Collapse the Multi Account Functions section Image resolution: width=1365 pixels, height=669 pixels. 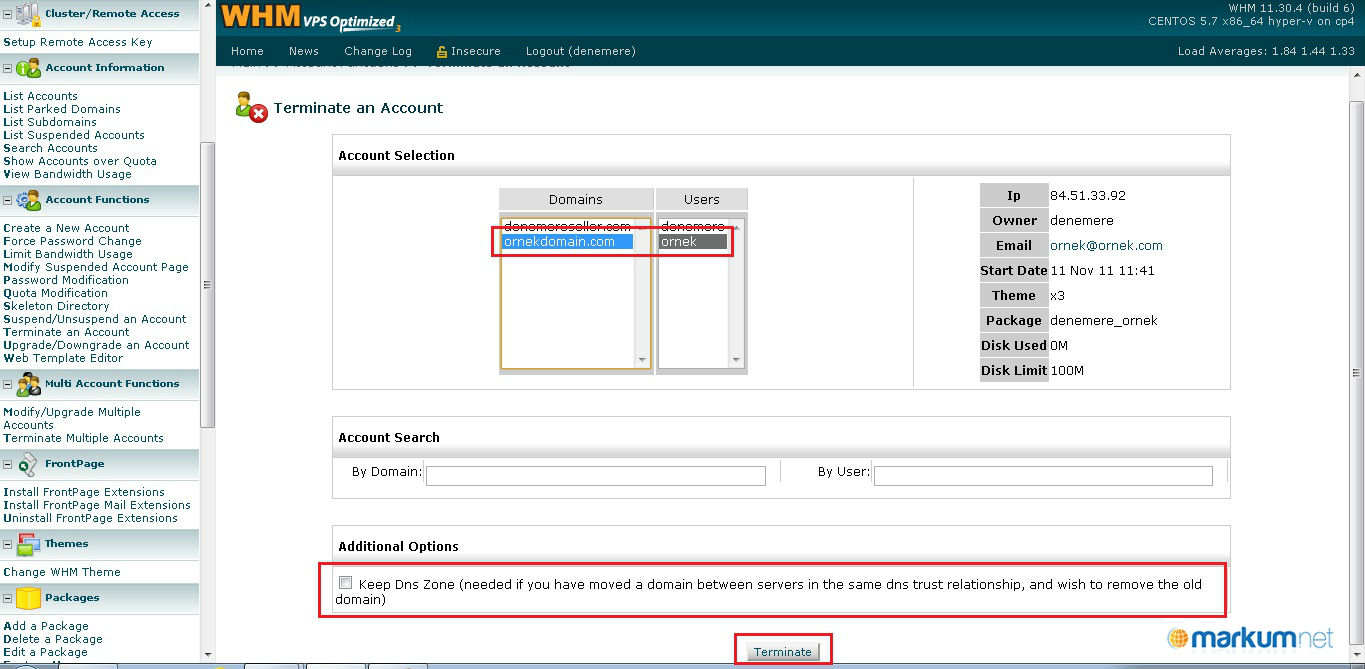pos(8,384)
